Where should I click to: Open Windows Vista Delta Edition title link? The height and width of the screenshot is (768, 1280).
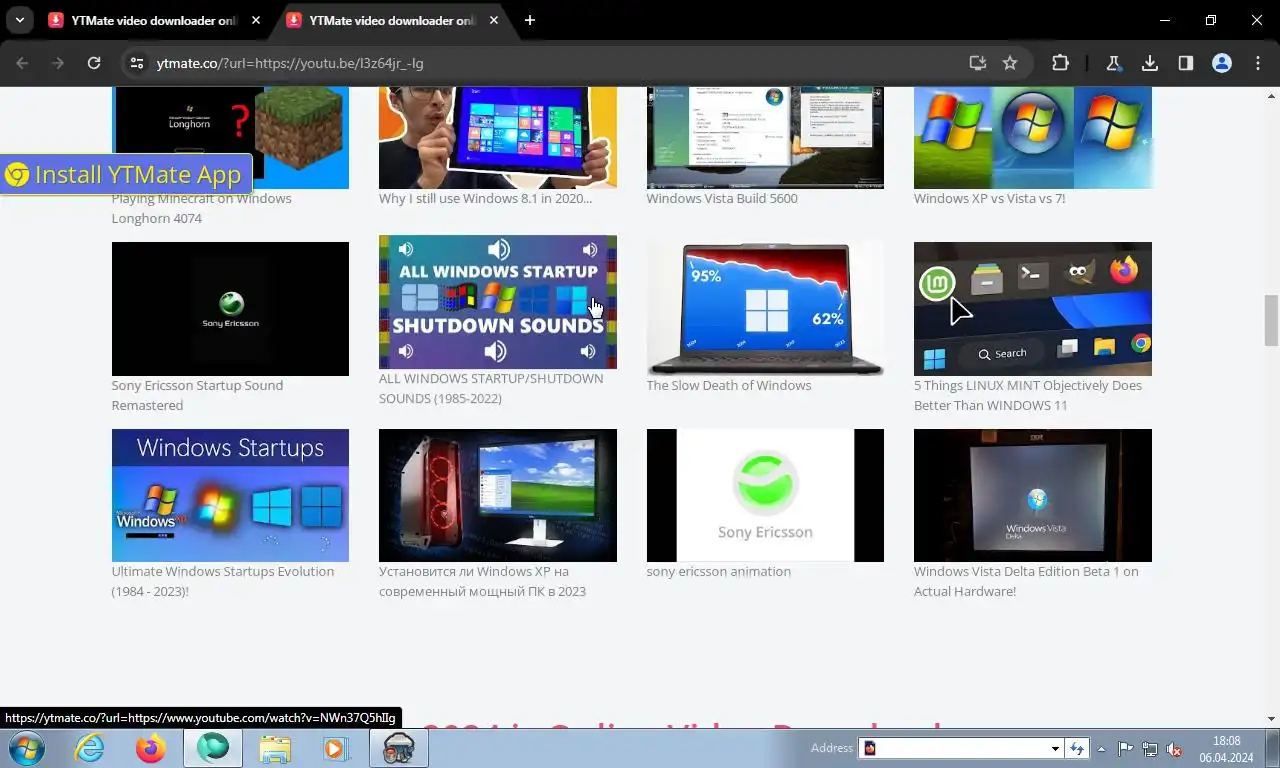(x=1026, y=581)
